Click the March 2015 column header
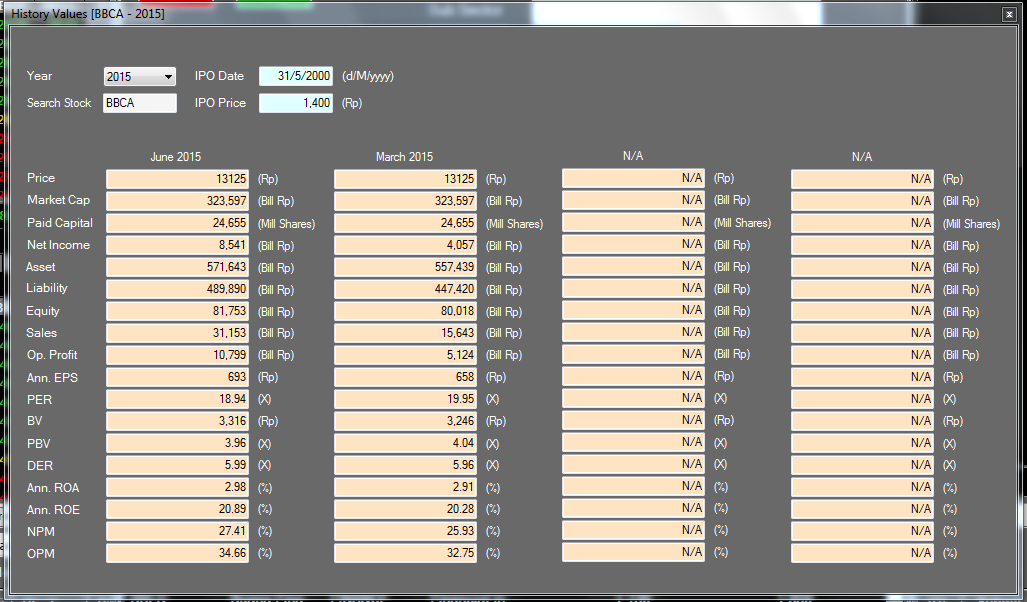This screenshot has height=602, width=1027. click(404, 157)
